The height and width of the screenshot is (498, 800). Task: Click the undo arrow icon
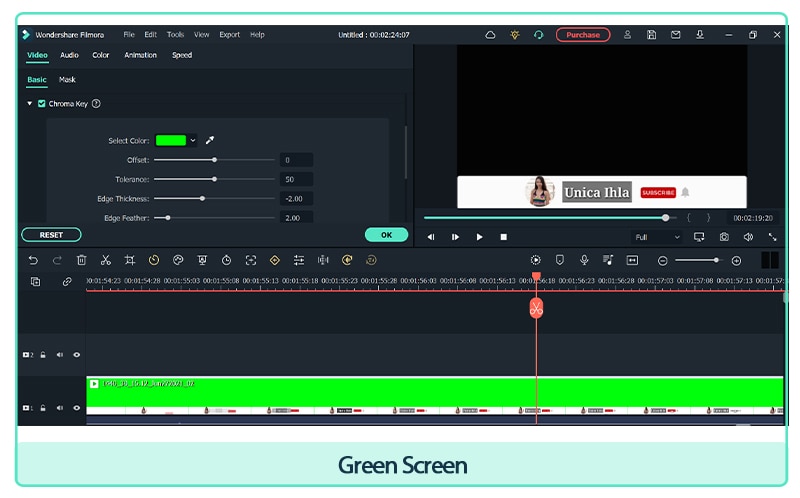point(33,260)
